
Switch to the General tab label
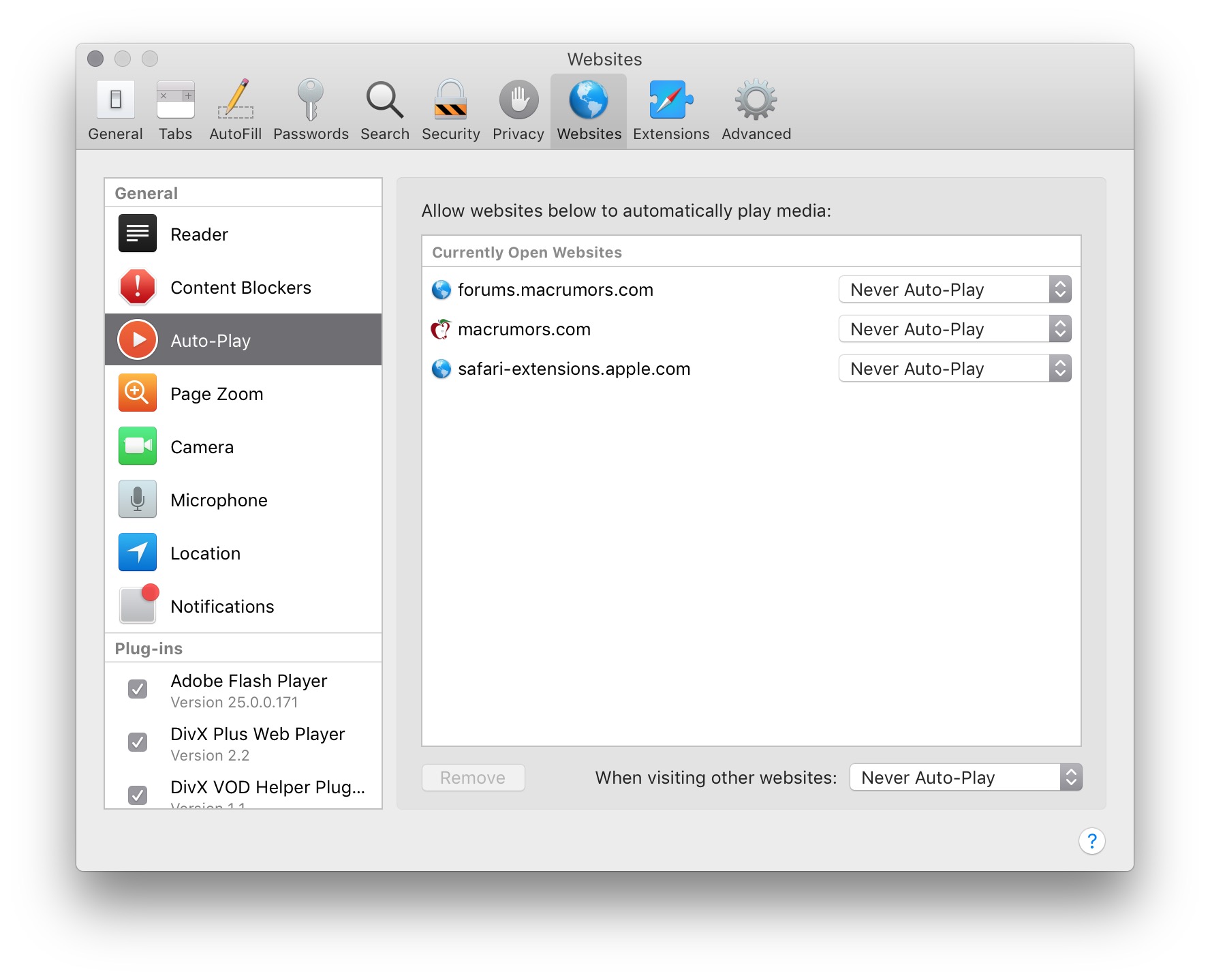point(115,134)
